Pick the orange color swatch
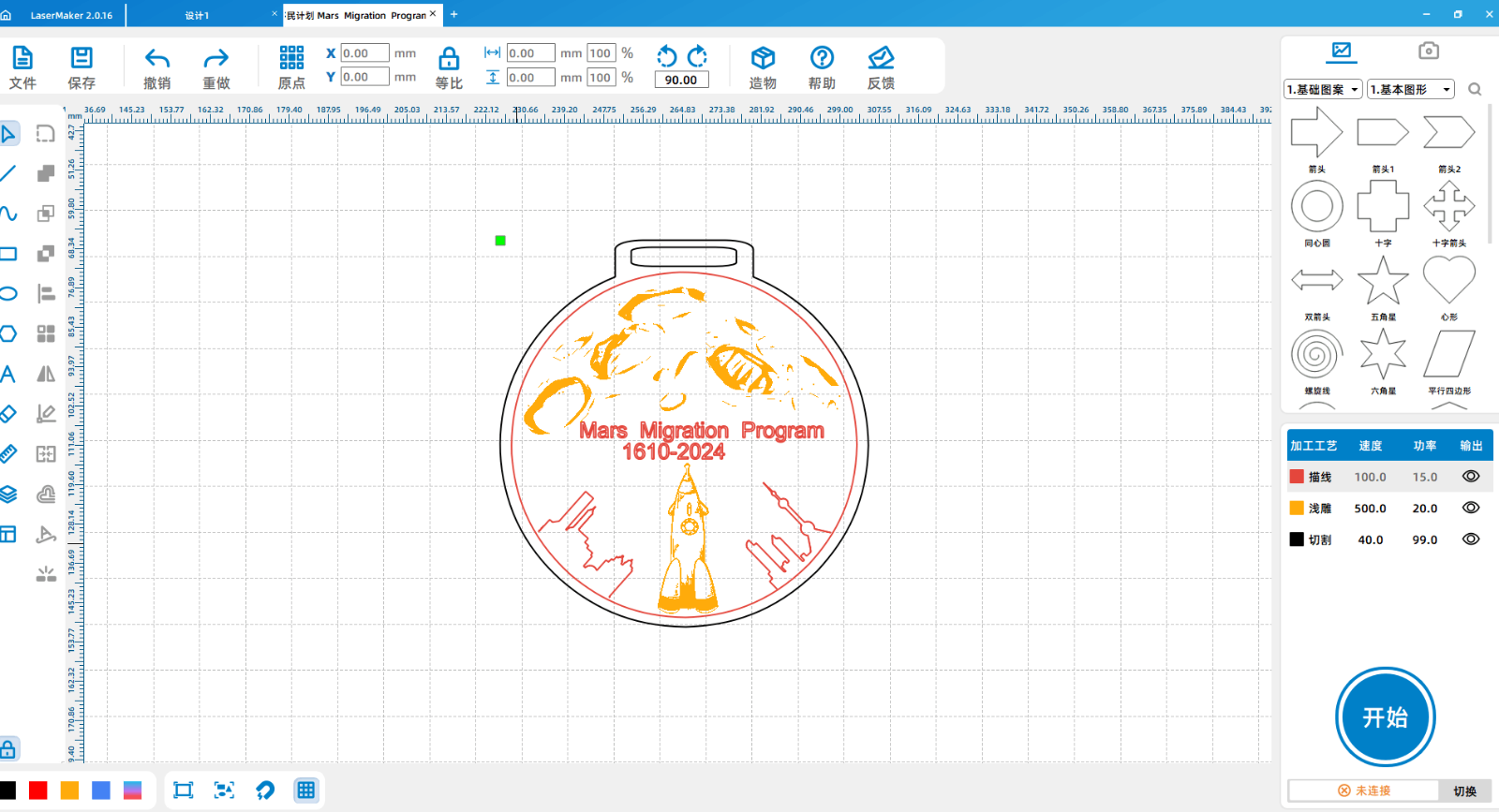 tap(69, 790)
